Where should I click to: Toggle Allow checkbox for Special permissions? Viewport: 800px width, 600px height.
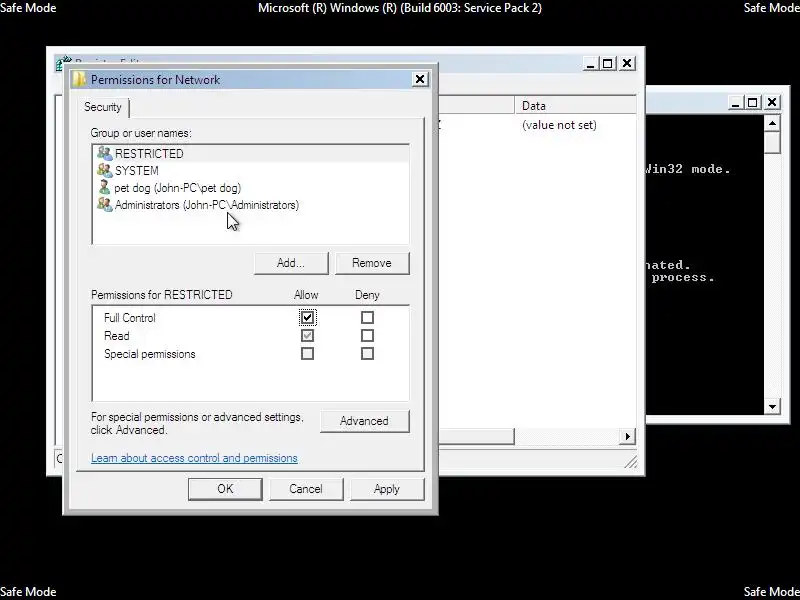pyautogui.click(x=307, y=354)
